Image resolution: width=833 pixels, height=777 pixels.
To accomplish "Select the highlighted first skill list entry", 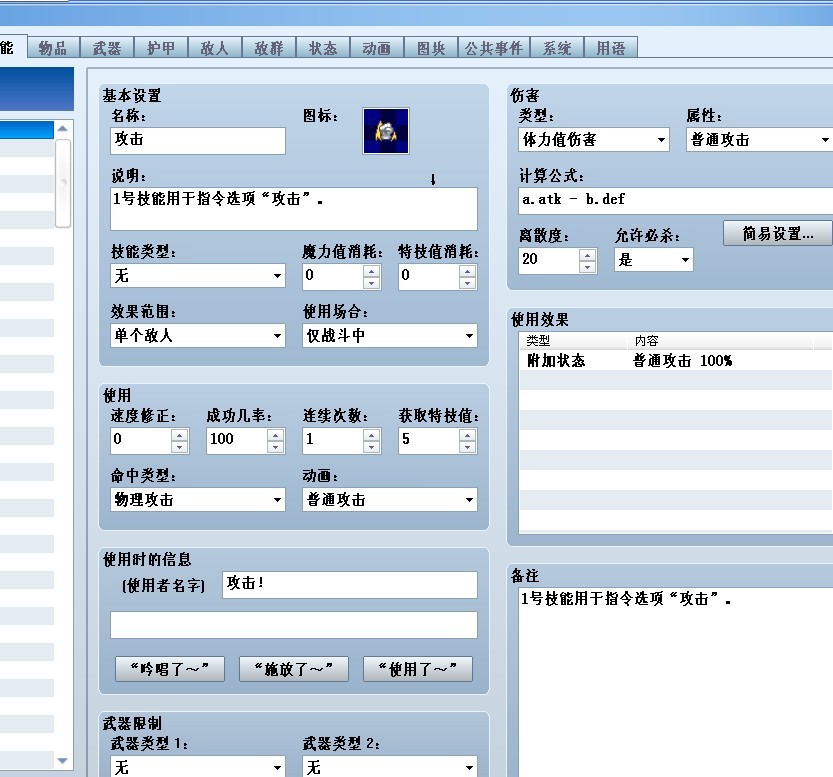I will pyautogui.click(x=27, y=130).
